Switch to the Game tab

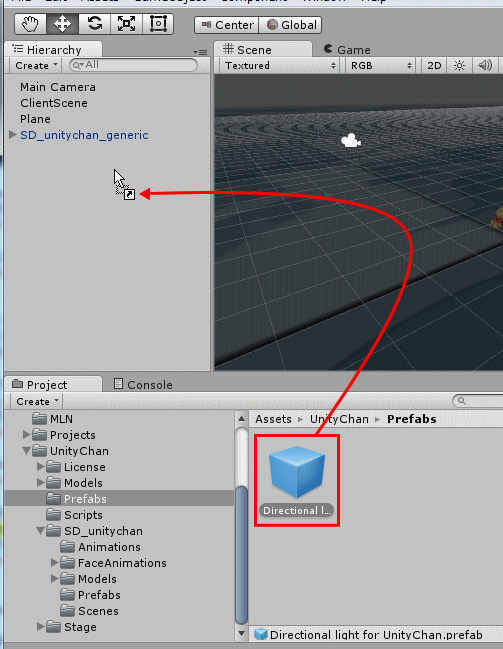point(347,50)
